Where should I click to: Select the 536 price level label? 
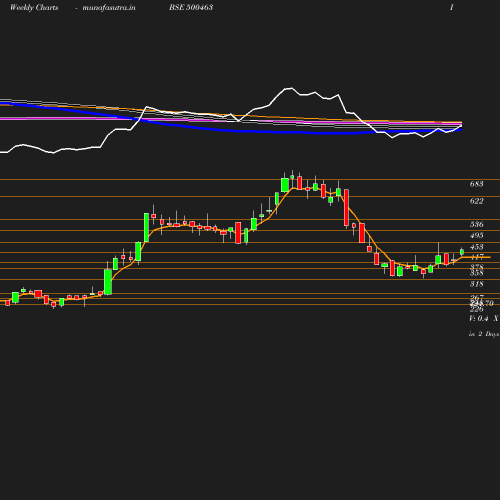476,224
